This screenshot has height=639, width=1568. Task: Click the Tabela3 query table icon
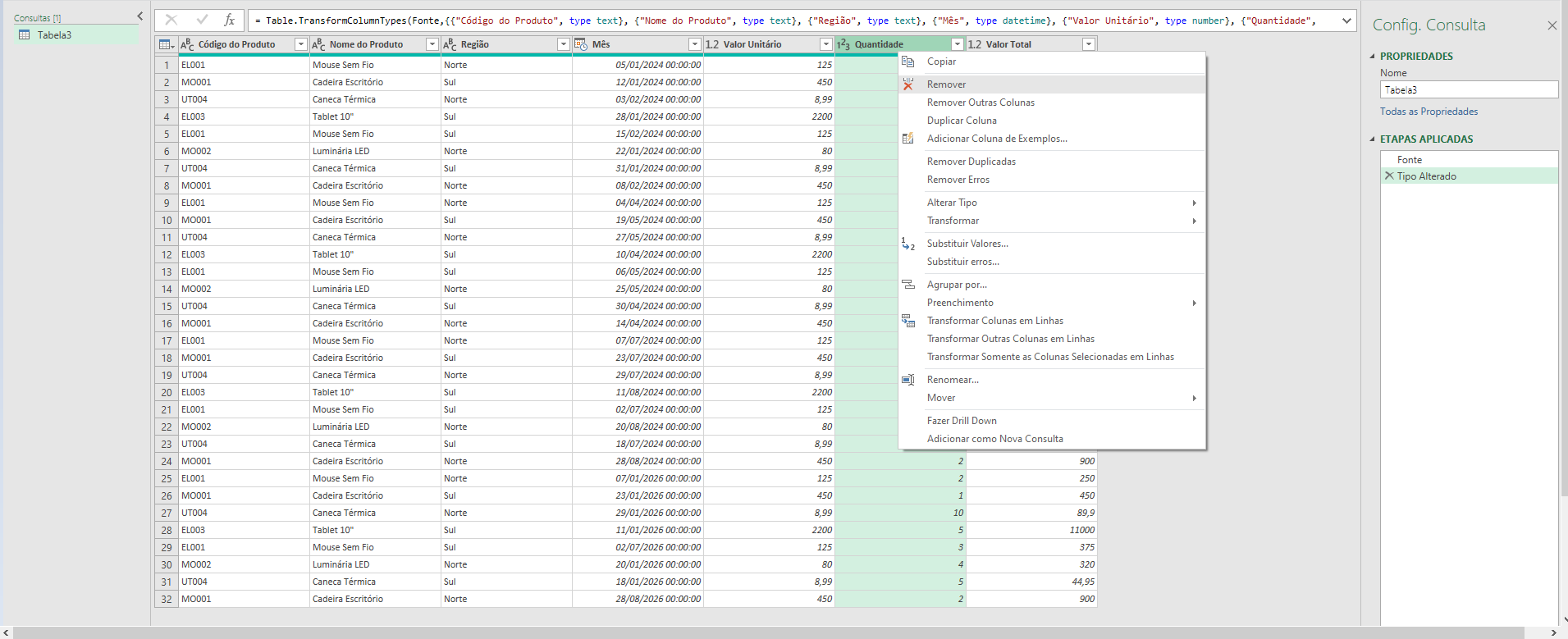point(25,35)
